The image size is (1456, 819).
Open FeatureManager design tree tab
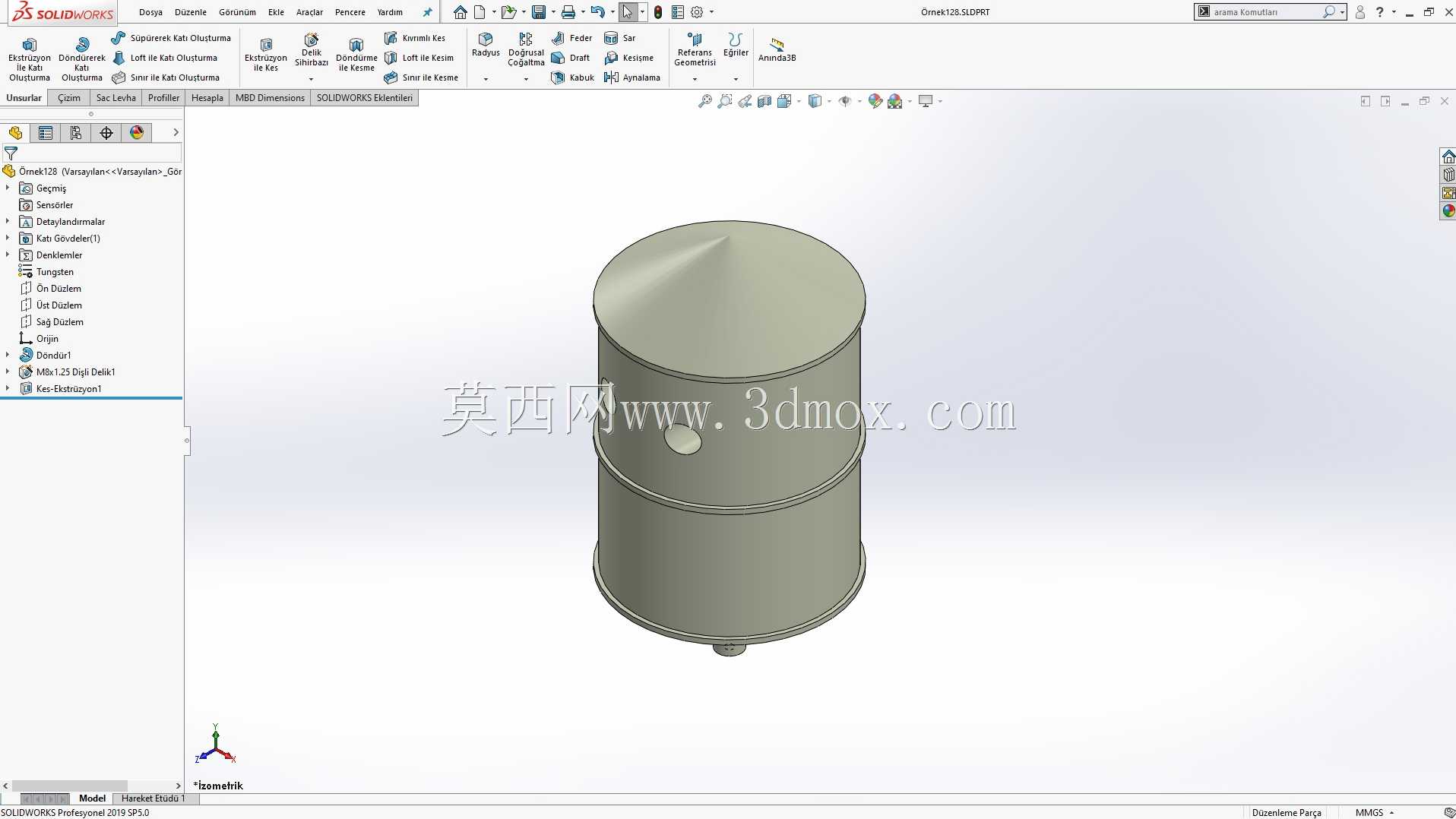point(15,133)
